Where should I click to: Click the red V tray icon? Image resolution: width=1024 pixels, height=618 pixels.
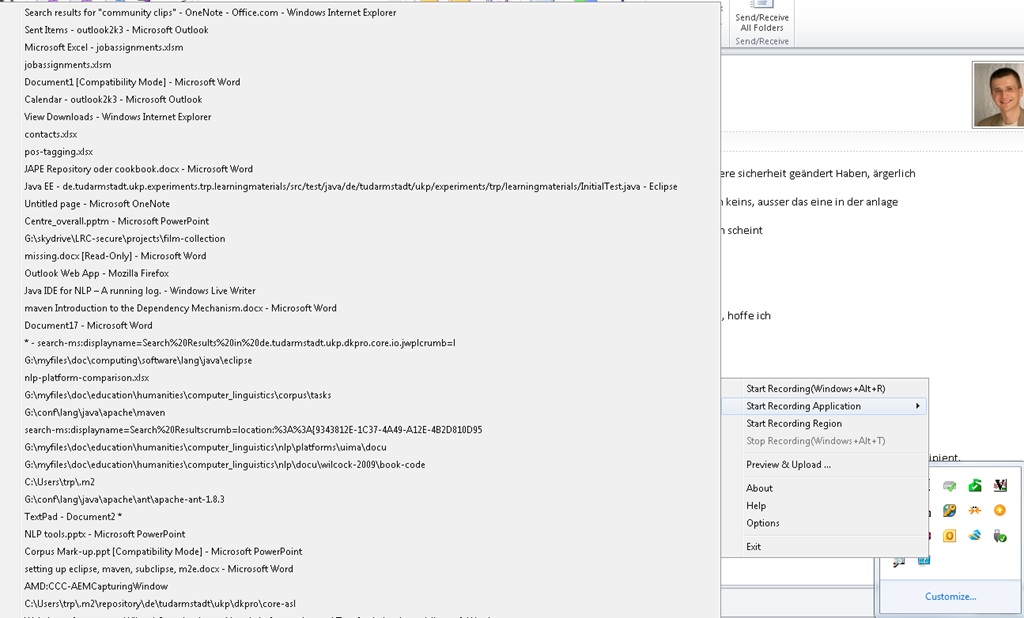click(1000, 486)
